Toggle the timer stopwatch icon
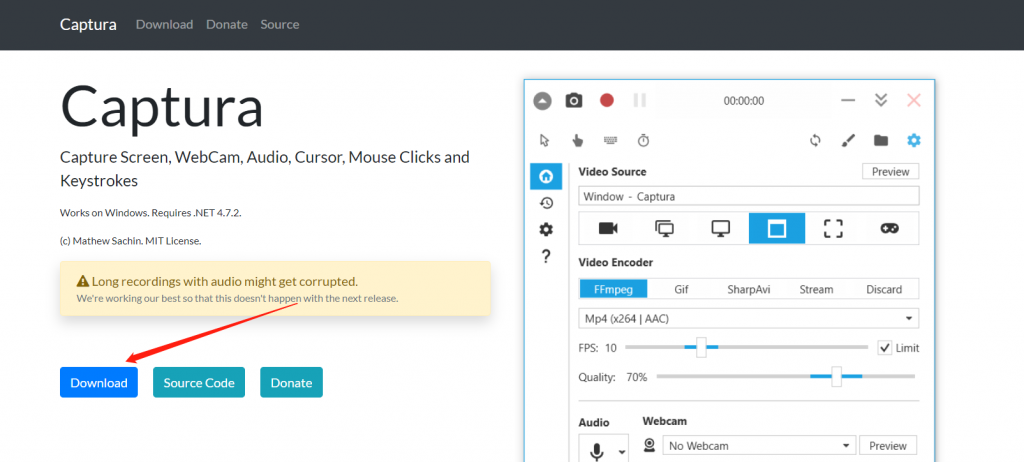The image size is (1024, 462). (x=643, y=140)
